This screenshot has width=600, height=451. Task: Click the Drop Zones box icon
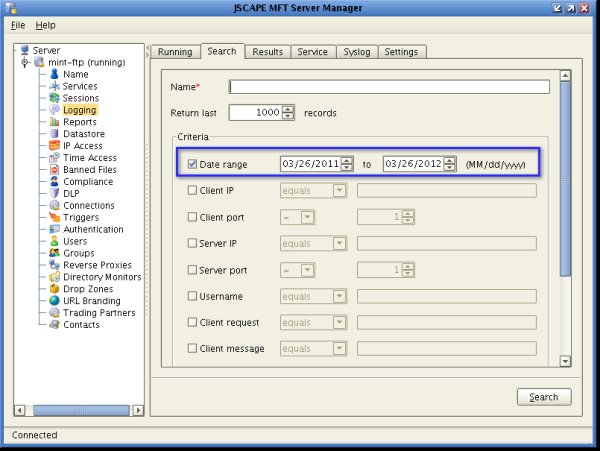[x=54, y=288]
